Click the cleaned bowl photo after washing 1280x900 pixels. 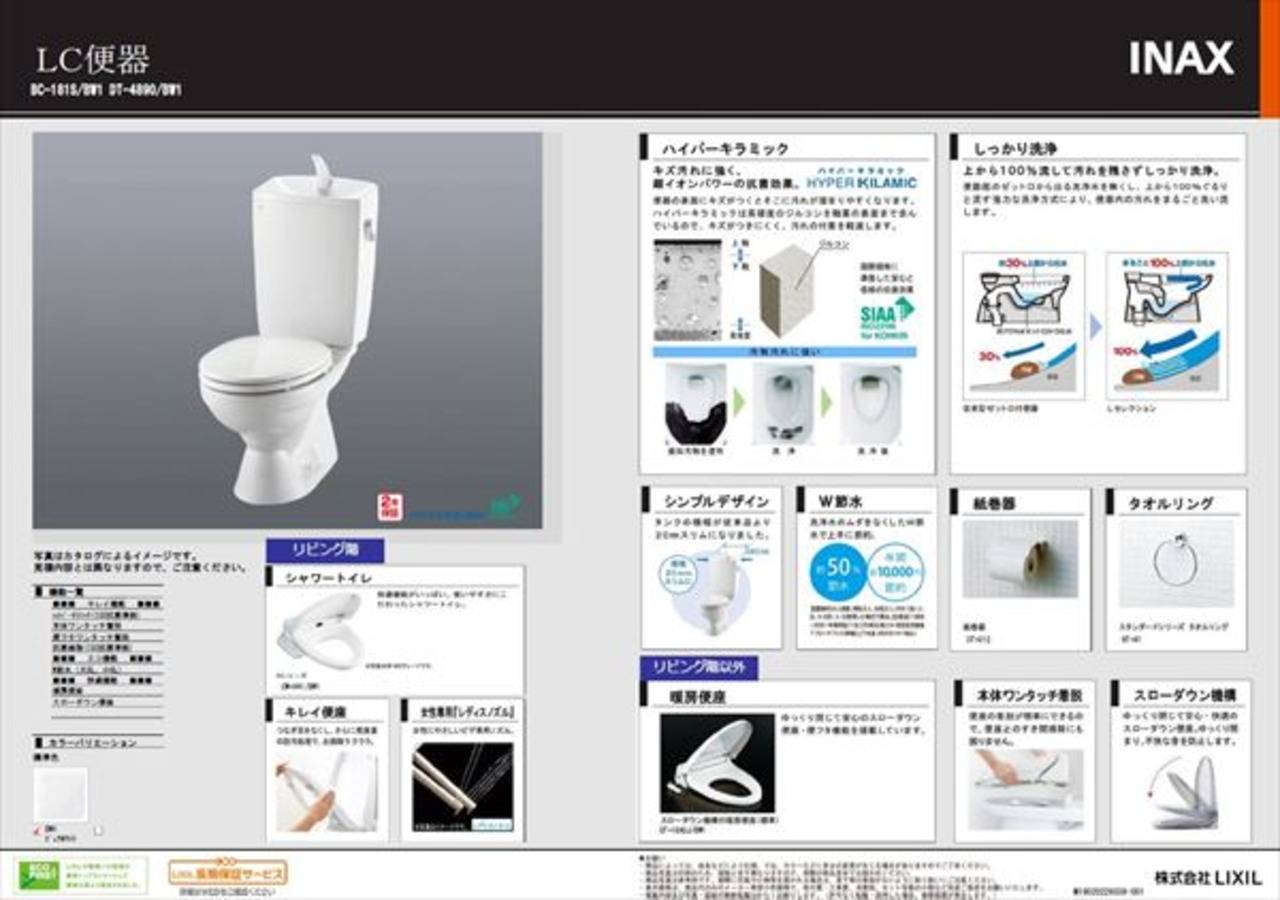click(870, 404)
